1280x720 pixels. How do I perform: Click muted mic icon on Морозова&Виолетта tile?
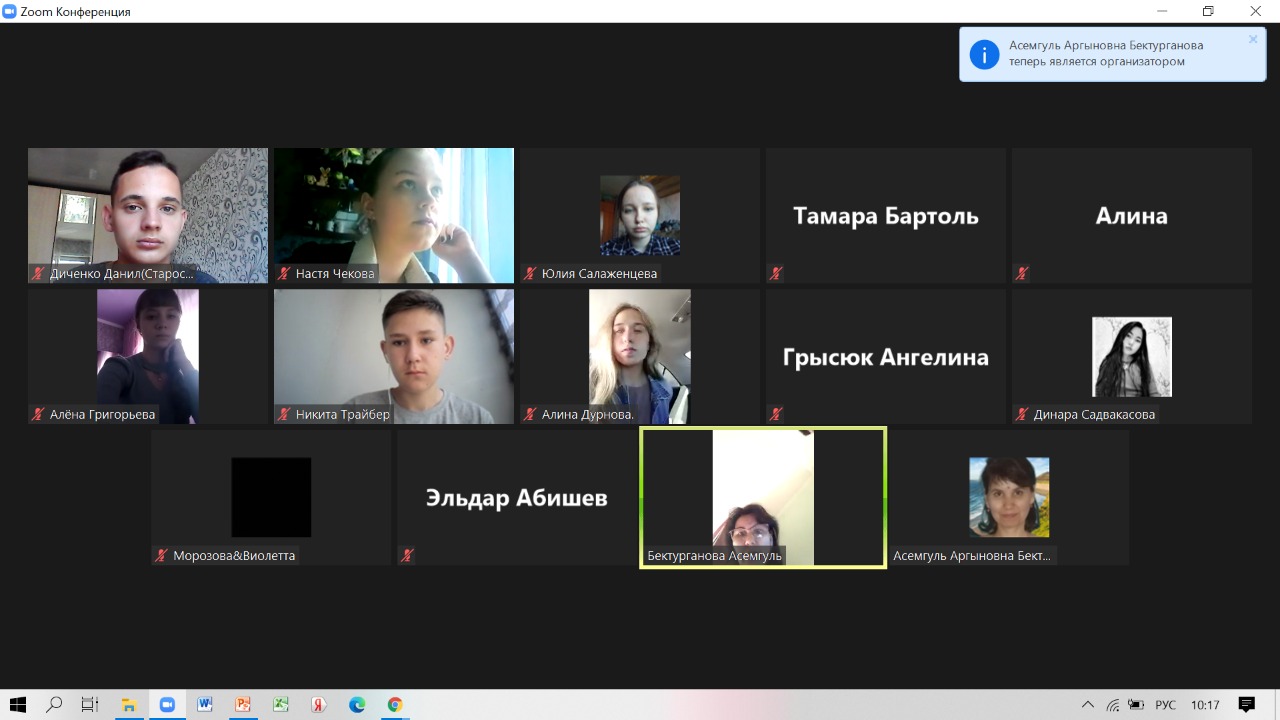pos(161,555)
